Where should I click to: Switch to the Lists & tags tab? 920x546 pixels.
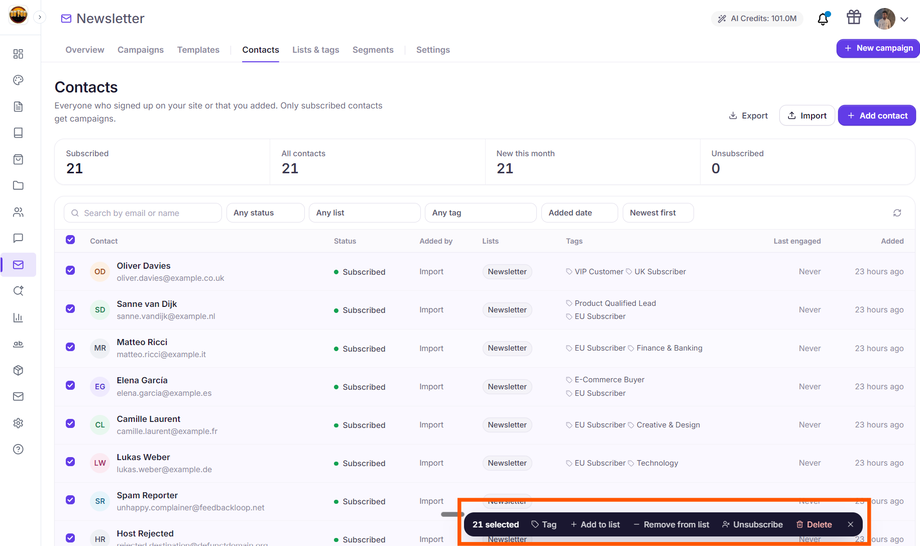pyautogui.click(x=316, y=50)
